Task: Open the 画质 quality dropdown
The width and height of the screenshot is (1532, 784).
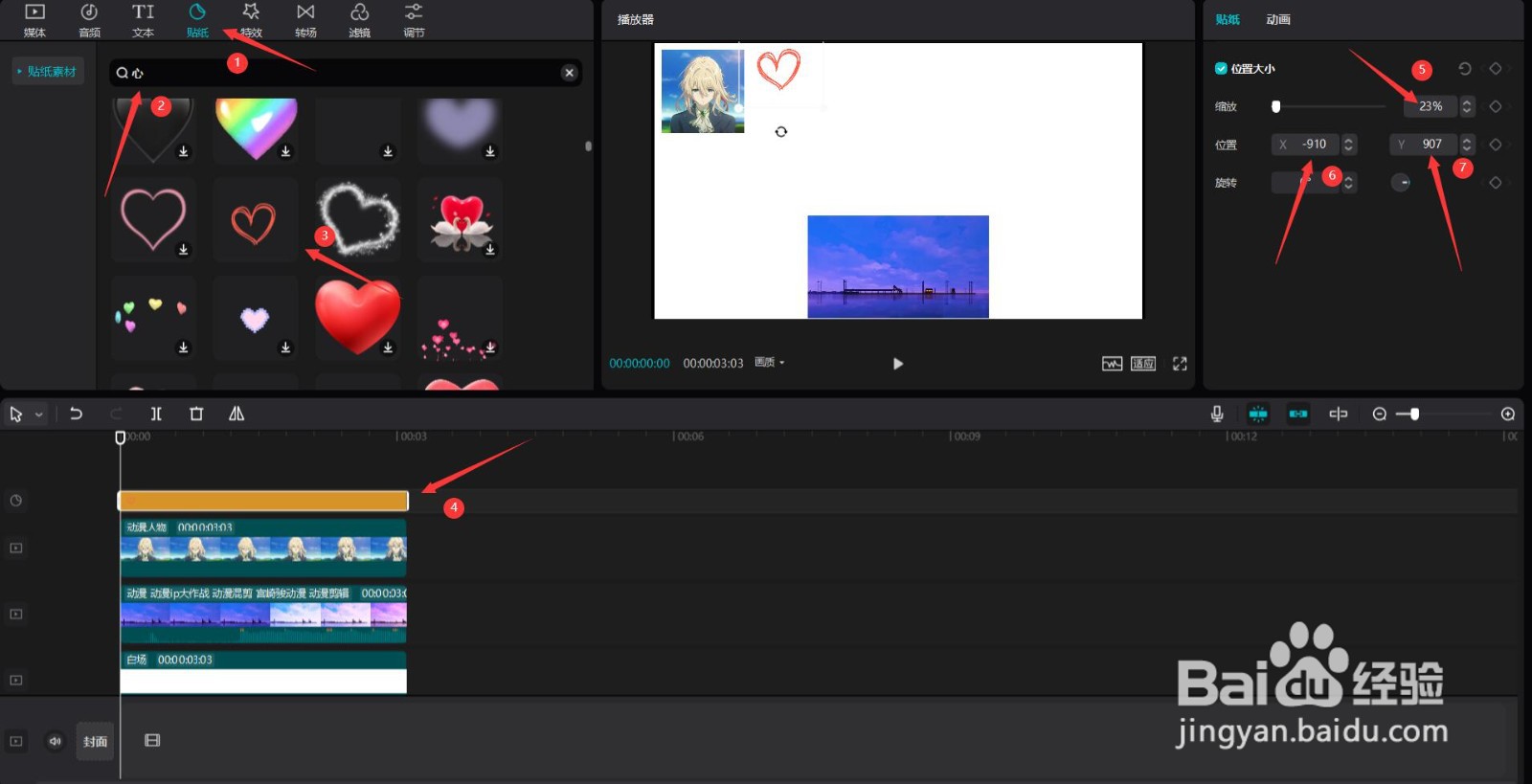Action: (x=769, y=363)
